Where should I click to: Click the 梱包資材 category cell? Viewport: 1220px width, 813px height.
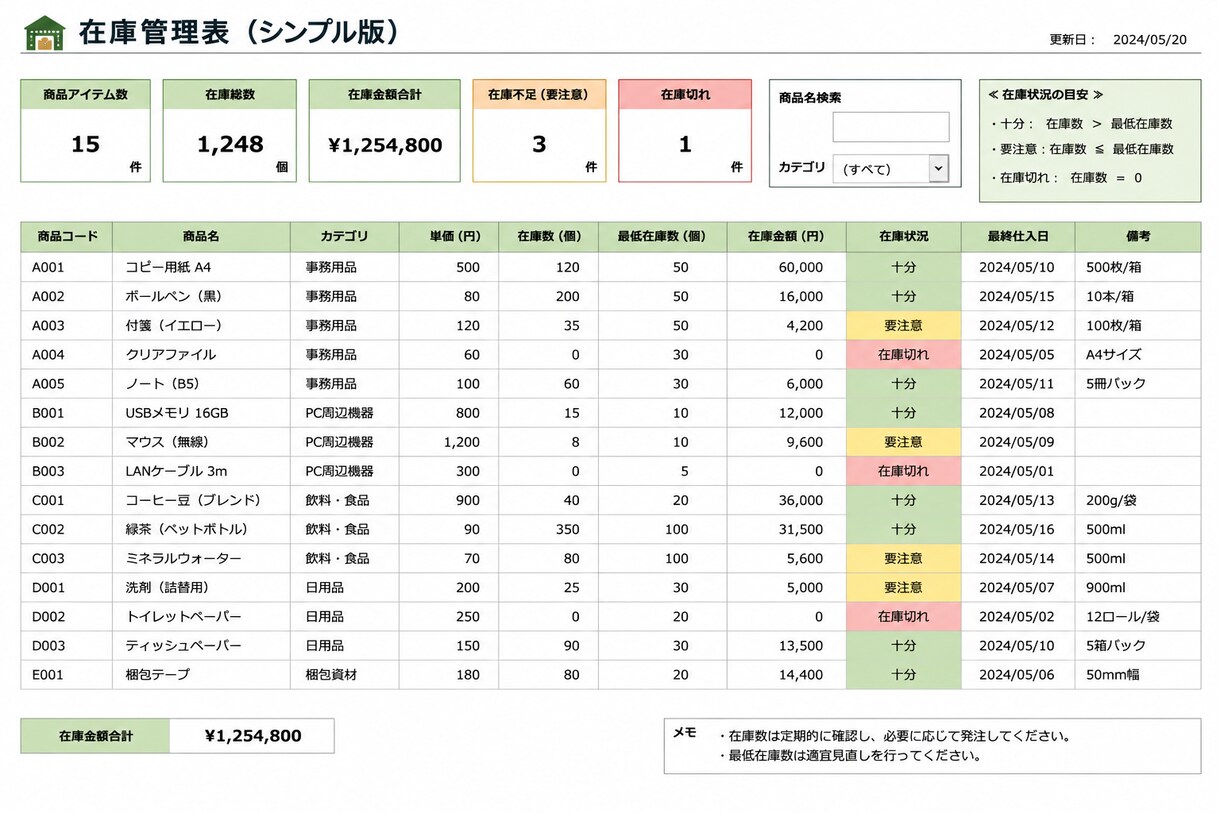(x=345, y=675)
